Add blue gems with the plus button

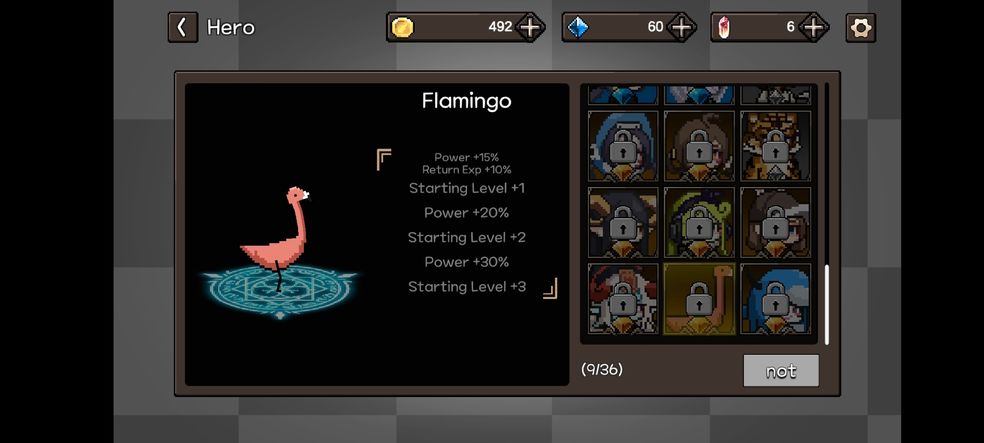click(x=682, y=28)
